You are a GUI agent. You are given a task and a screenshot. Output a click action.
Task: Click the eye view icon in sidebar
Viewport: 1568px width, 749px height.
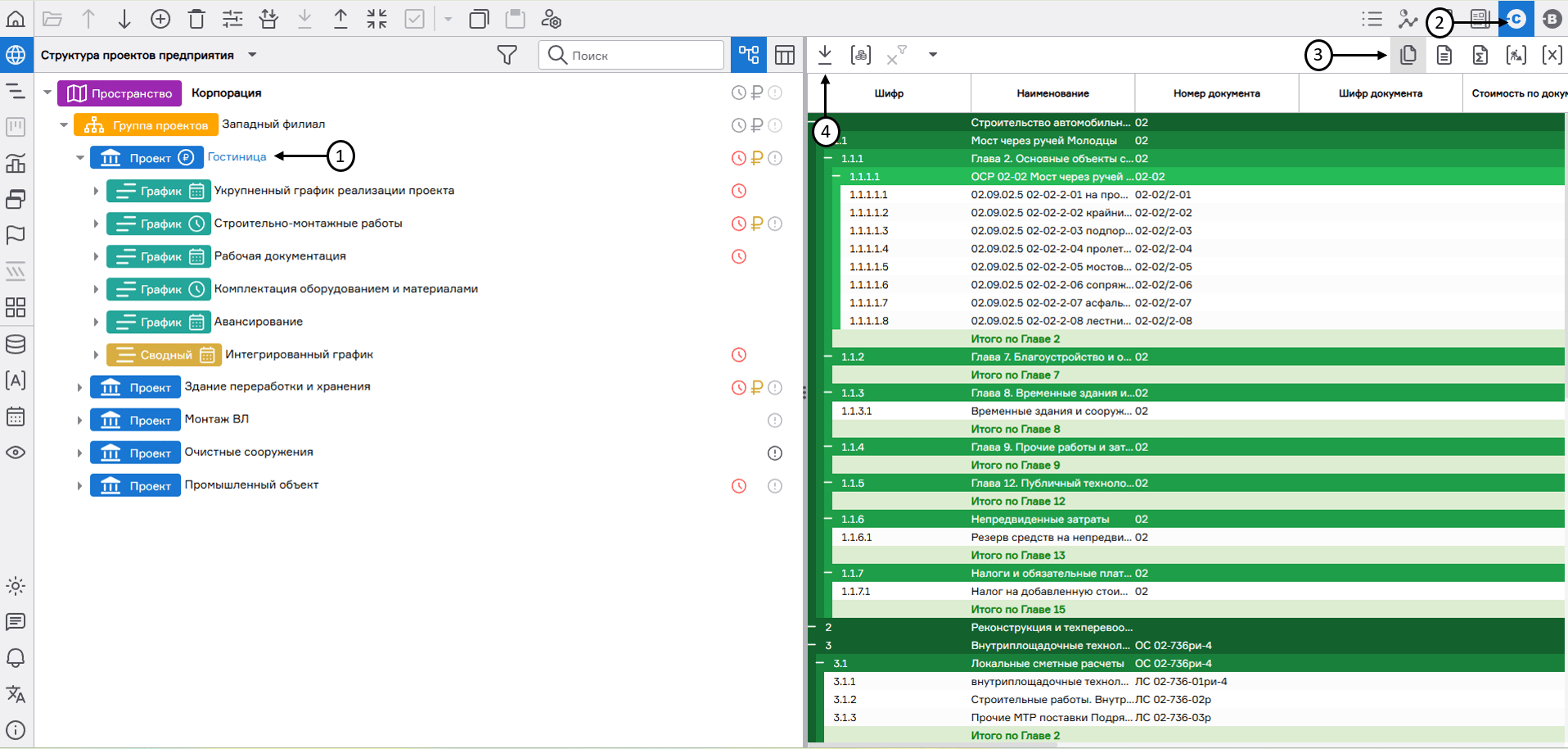16,453
